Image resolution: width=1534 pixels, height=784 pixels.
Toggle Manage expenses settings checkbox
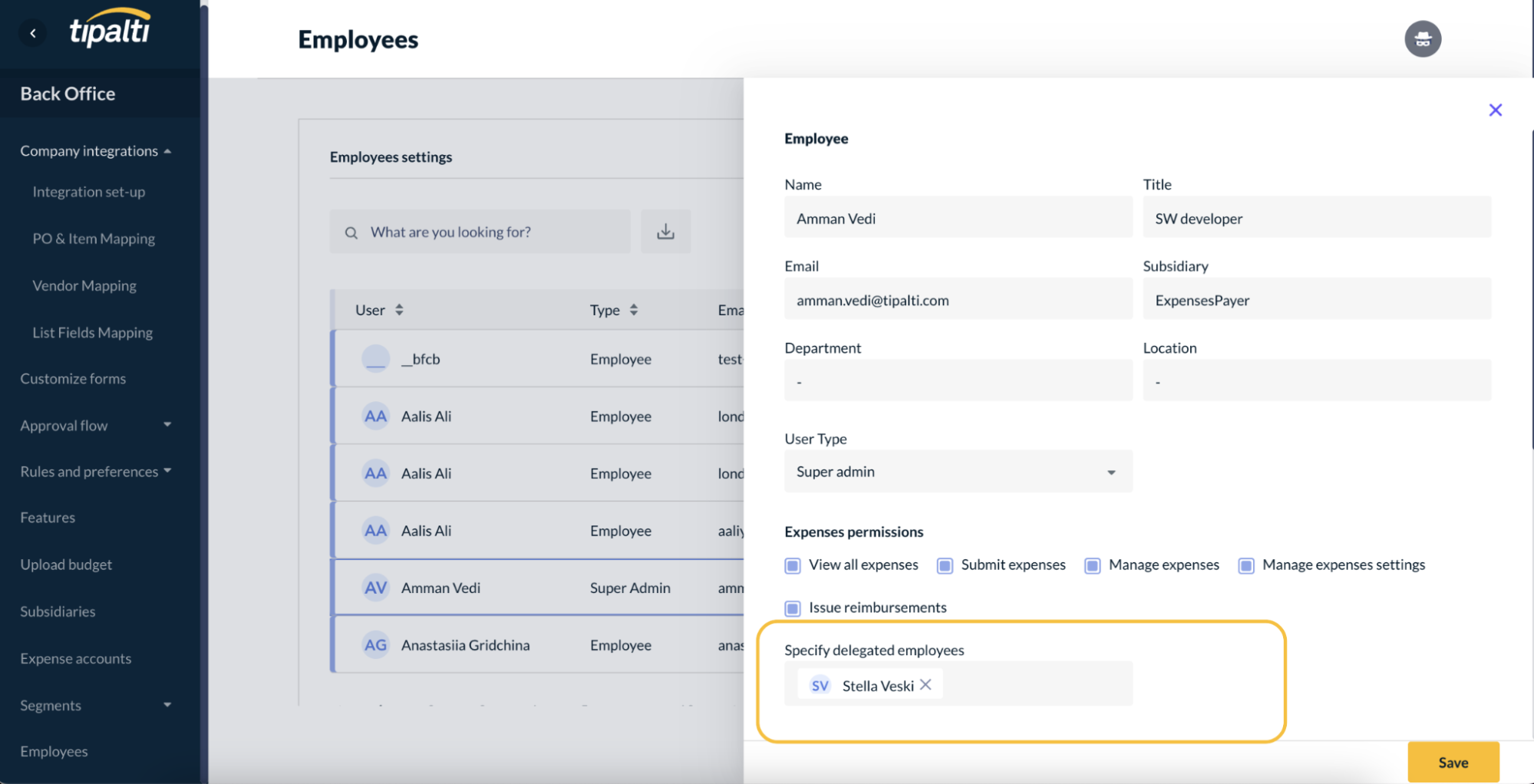click(1246, 565)
